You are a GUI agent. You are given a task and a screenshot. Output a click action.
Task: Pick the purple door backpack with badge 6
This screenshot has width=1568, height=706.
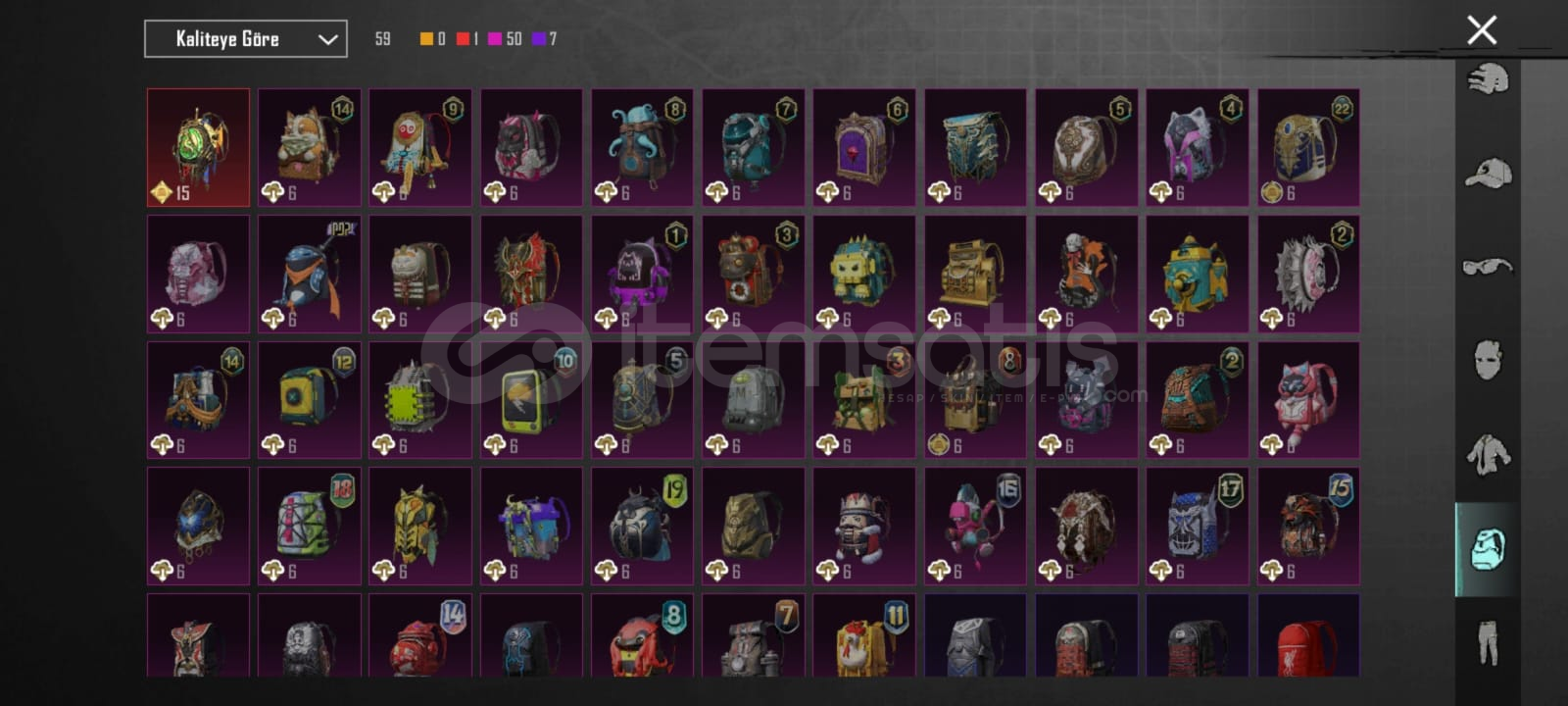[864, 148]
